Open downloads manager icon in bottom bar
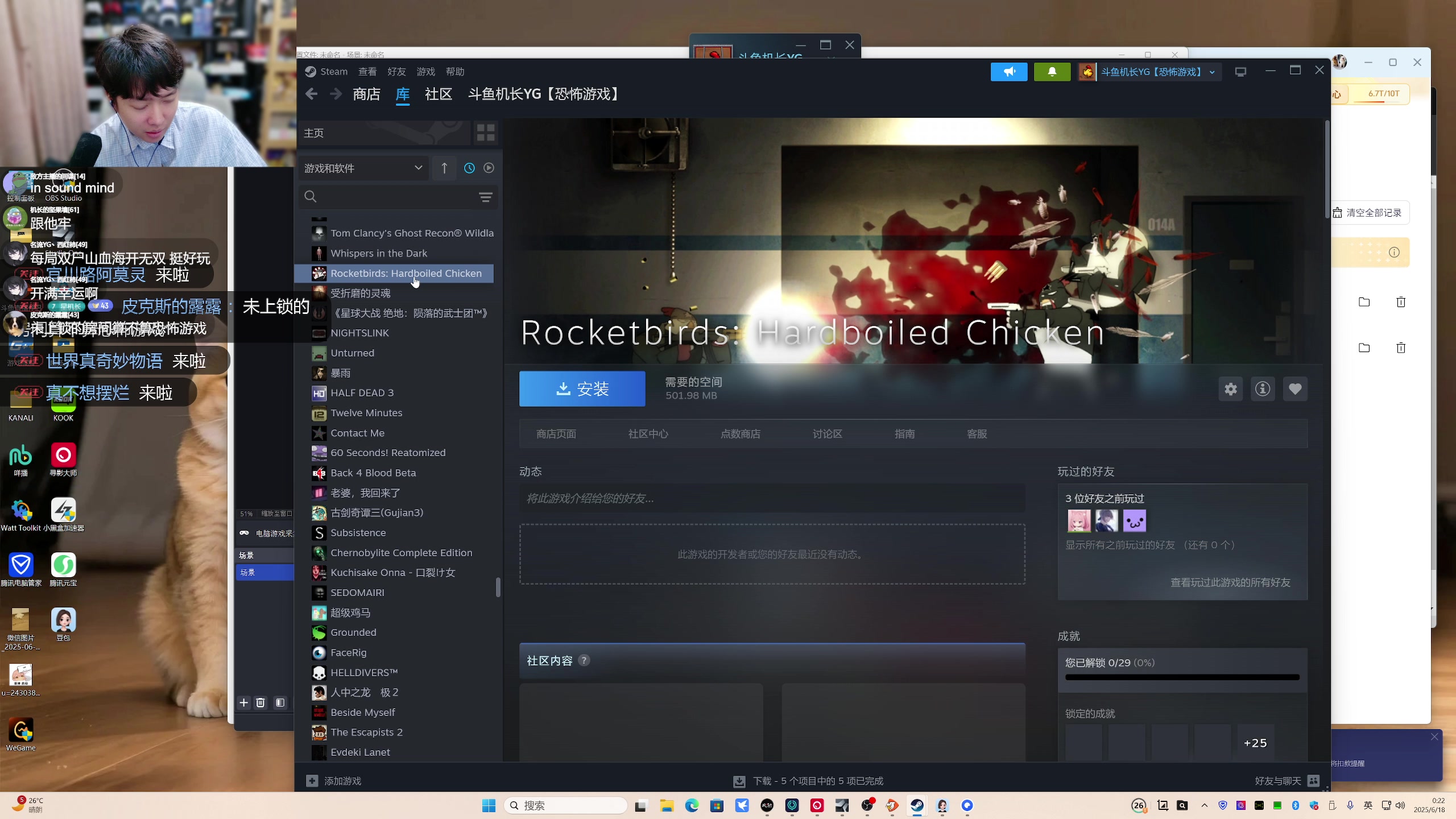1456x819 pixels. coord(739,781)
